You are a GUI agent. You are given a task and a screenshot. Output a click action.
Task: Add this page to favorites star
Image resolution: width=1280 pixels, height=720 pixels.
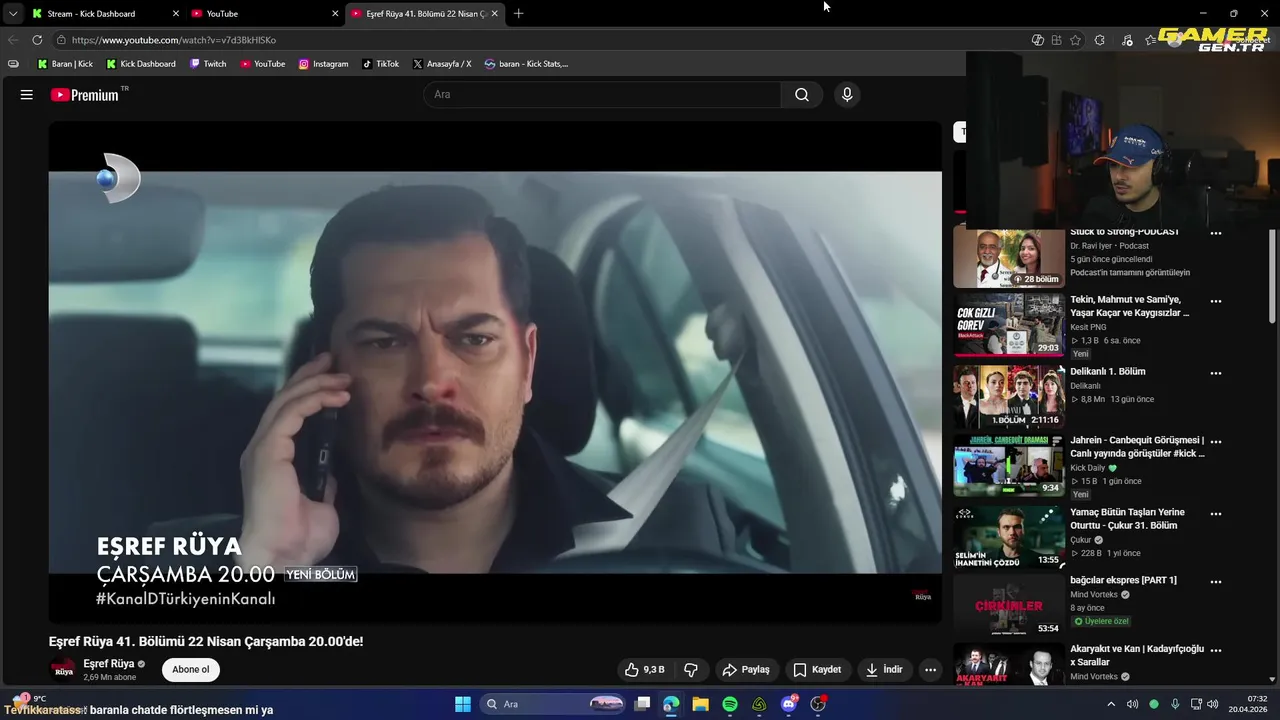(1075, 40)
